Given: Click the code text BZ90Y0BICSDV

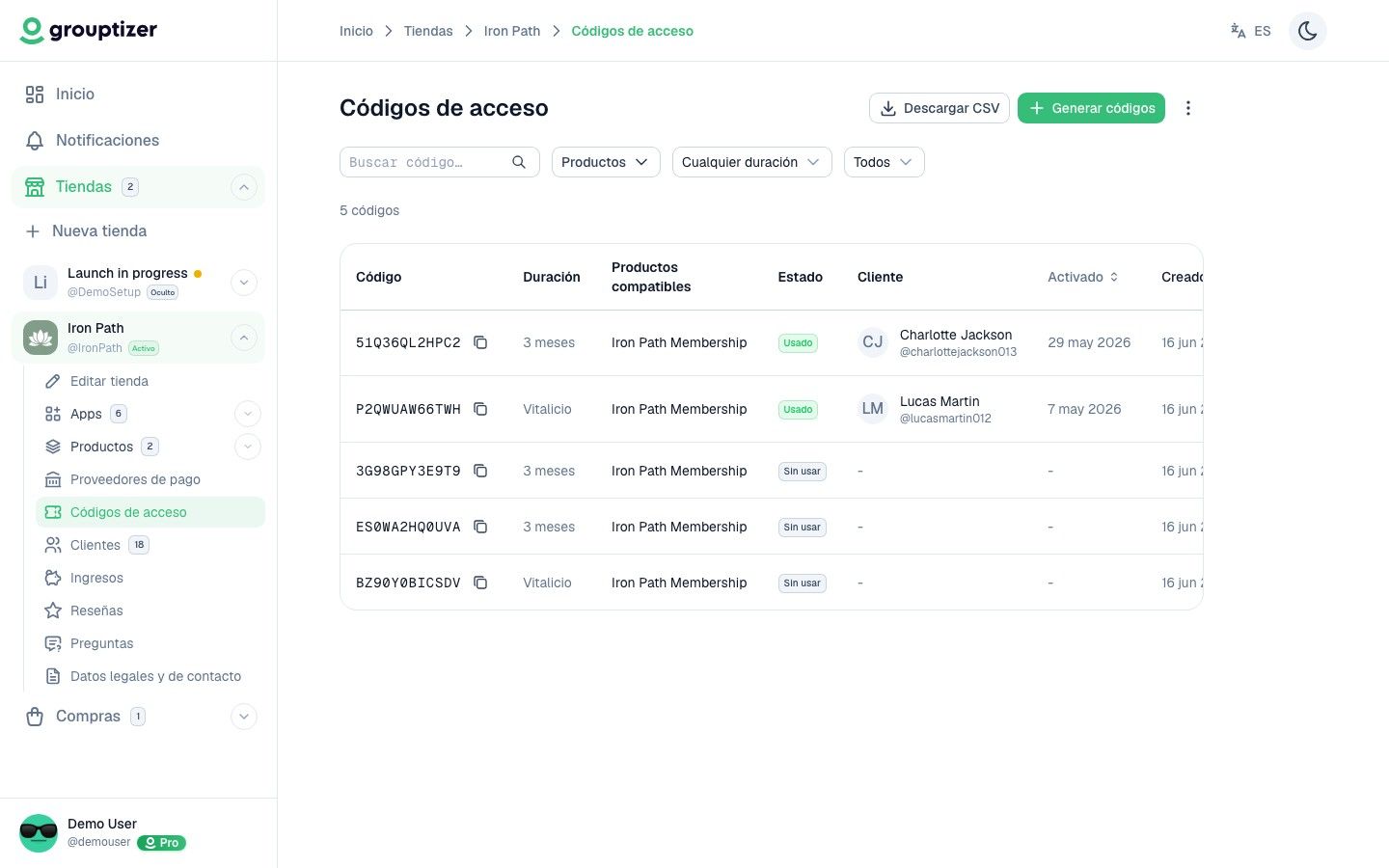Looking at the screenshot, I should 408,583.
